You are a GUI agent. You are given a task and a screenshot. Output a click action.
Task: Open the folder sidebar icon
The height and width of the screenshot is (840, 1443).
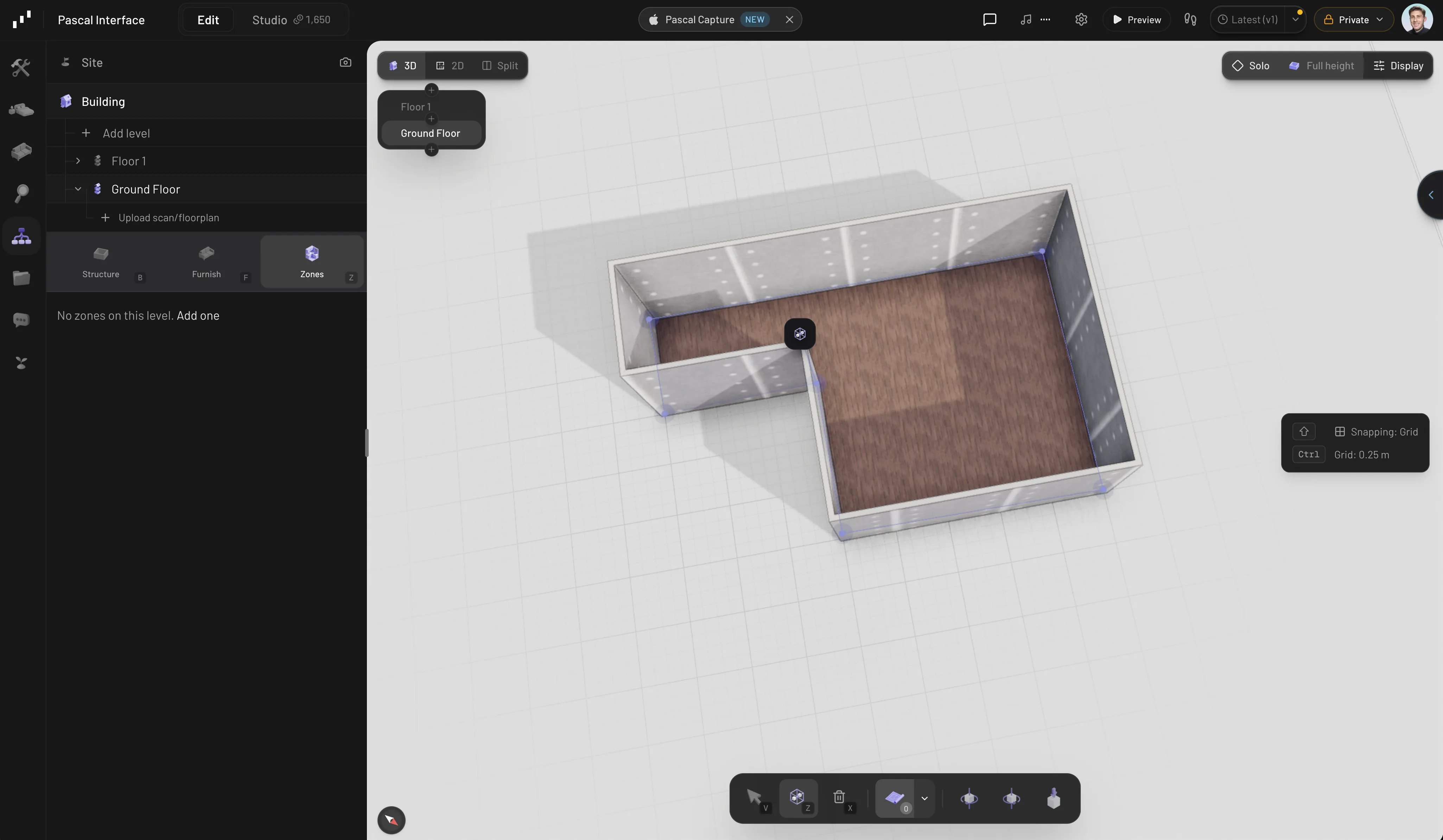click(x=21, y=278)
